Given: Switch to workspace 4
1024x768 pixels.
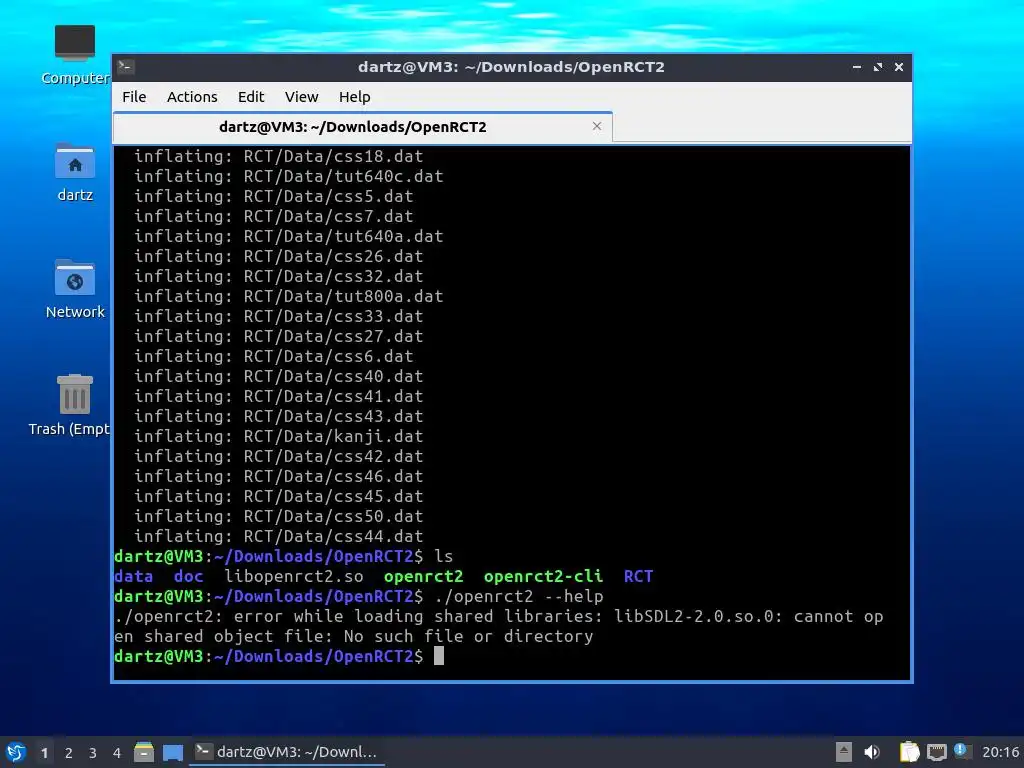Looking at the screenshot, I should [x=117, y=753].
